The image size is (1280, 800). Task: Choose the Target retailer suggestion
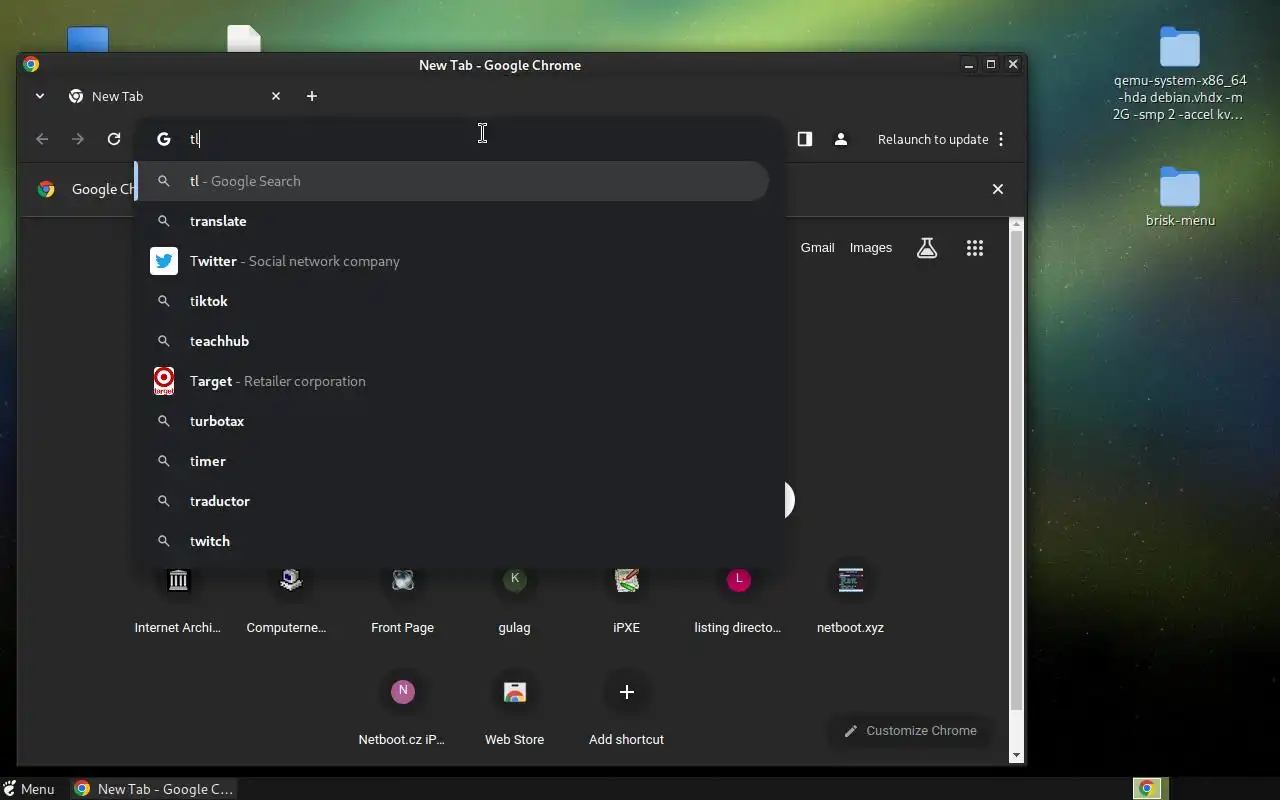453,381
